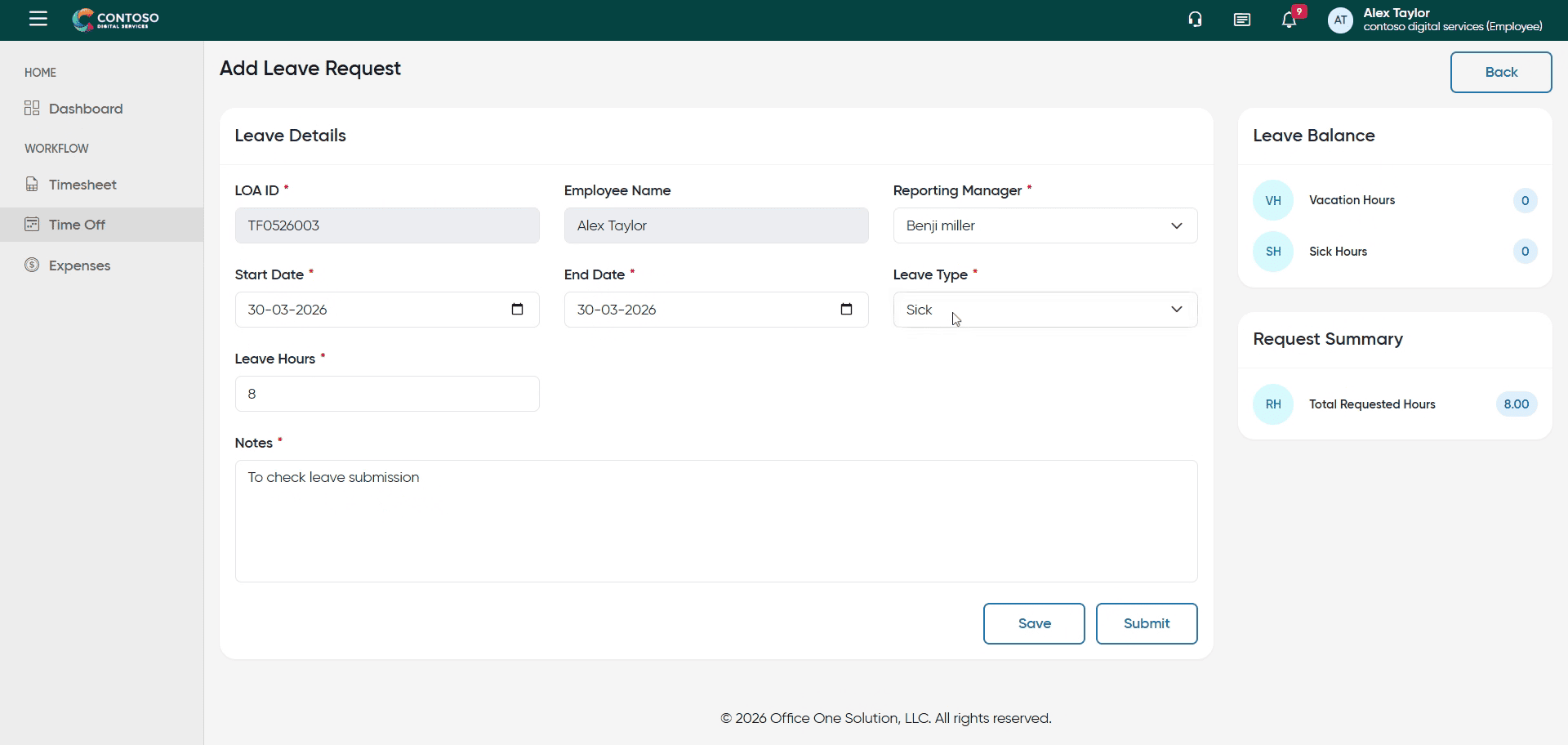Open the messages chat icon
Viewport: 1568px width, 745px height.
(1241, 20)
